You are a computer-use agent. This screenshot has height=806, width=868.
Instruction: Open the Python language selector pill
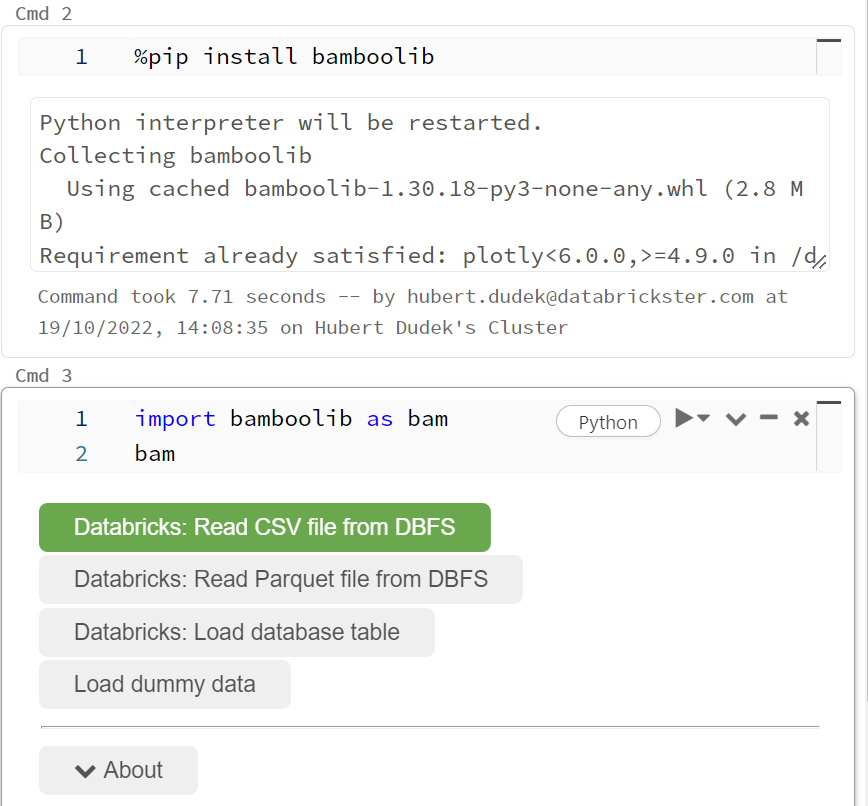coord(608,421)
